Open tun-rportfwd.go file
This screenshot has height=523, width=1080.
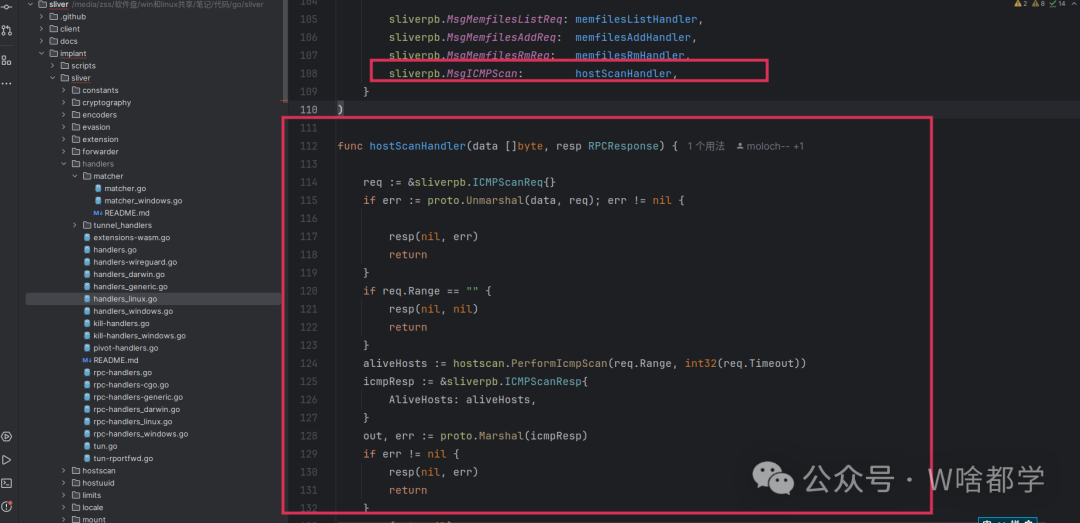(123, 458)
